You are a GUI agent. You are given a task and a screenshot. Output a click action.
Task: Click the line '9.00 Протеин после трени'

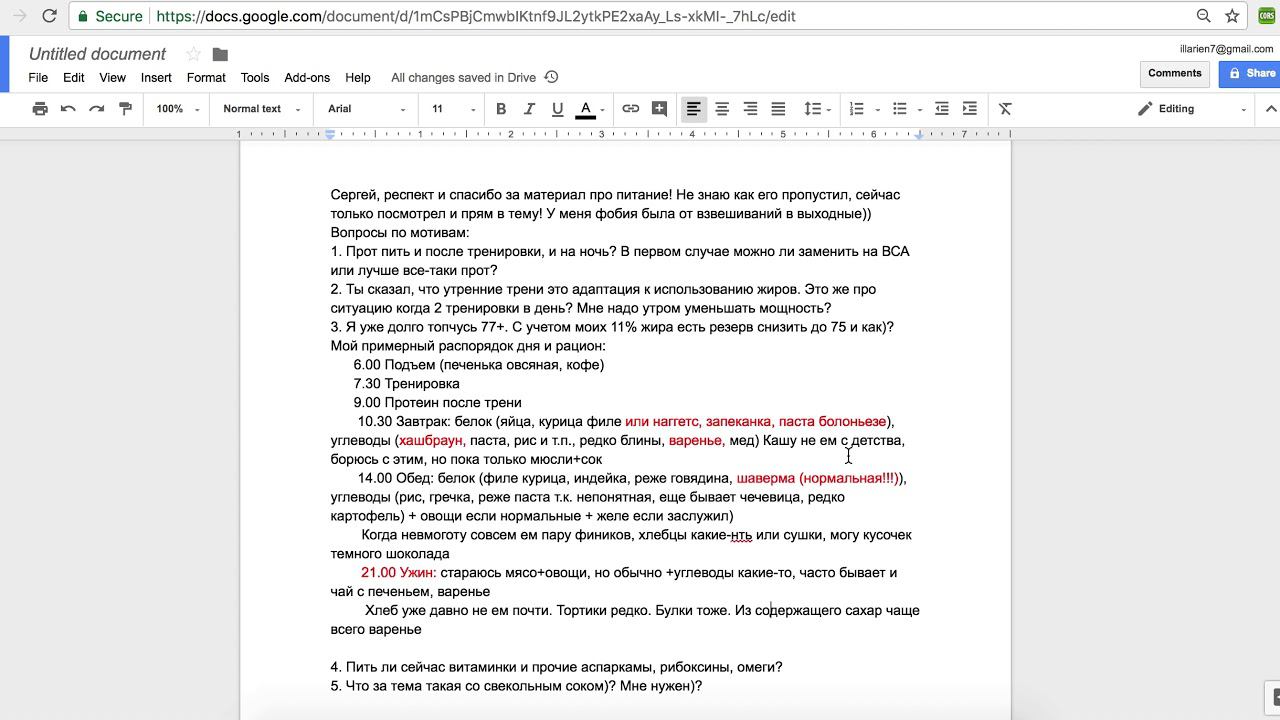point(437,403)
